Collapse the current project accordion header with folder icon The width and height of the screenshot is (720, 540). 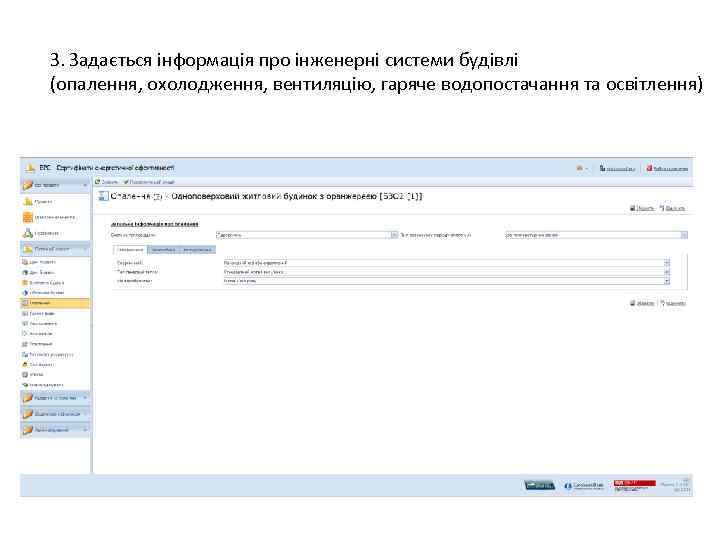(55, 249)
